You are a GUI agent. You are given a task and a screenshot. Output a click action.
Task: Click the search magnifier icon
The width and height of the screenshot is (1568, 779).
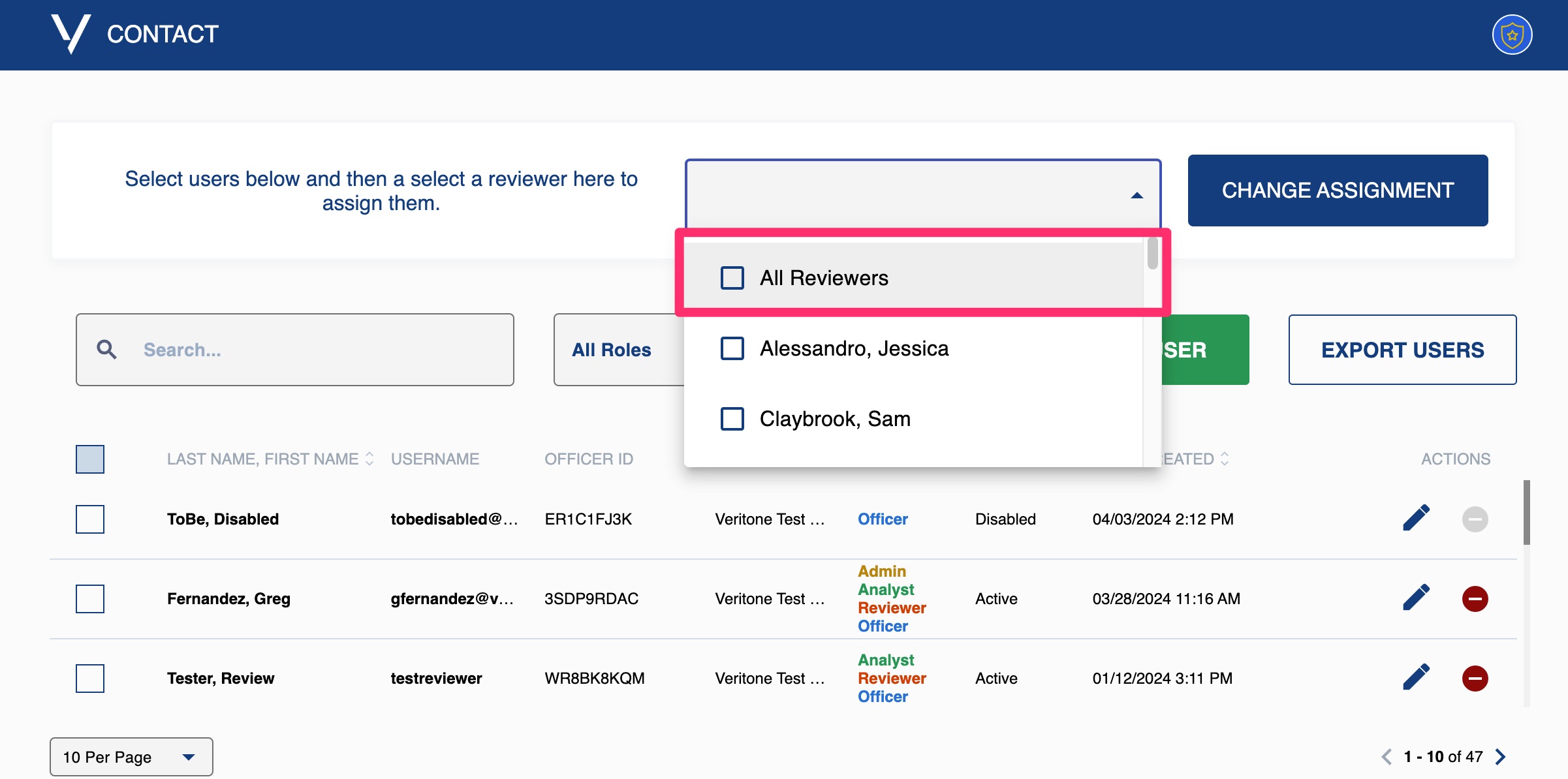point(107,350)
